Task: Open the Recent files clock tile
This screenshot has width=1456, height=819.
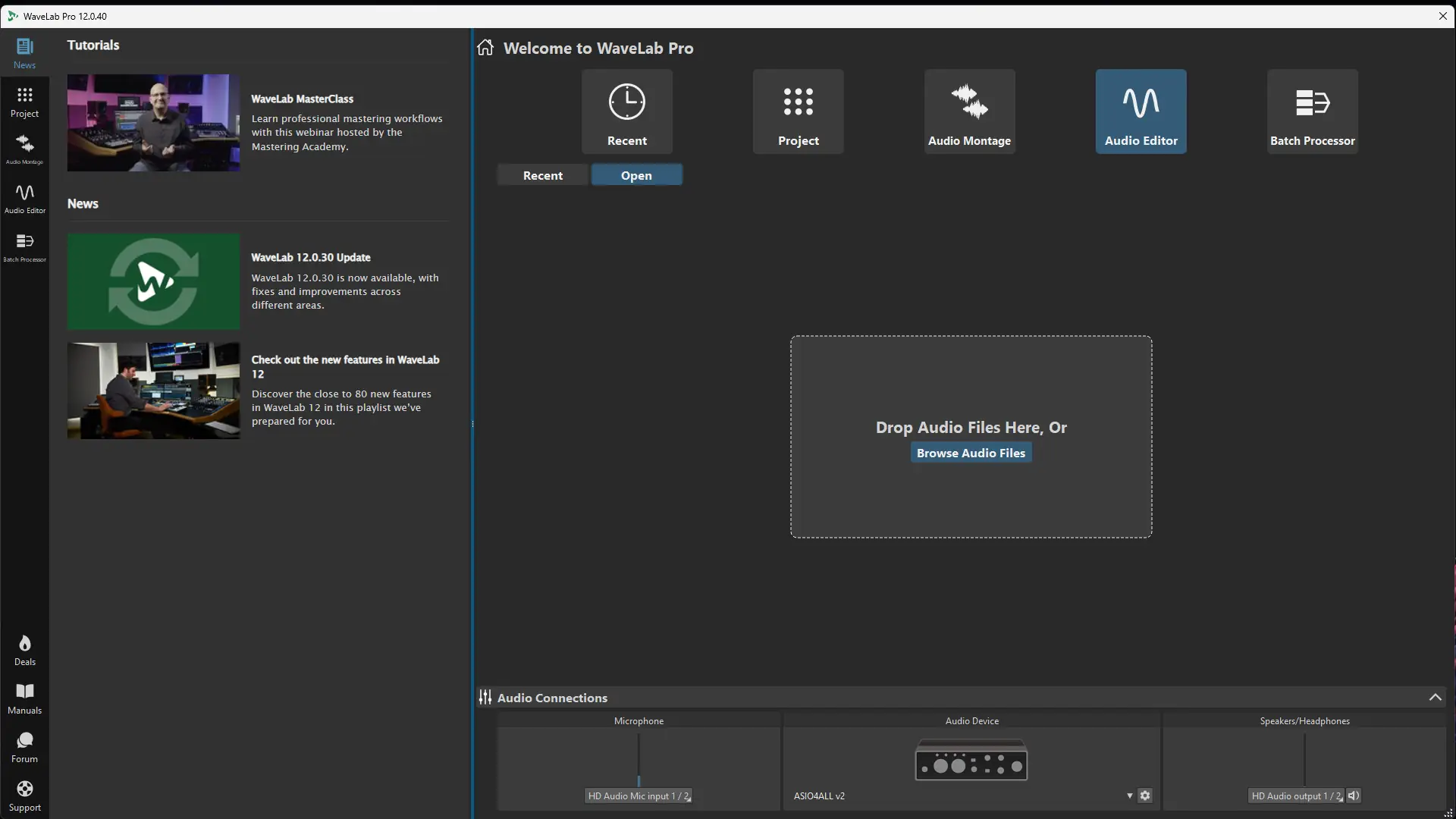Action: (x=626, y=111)
